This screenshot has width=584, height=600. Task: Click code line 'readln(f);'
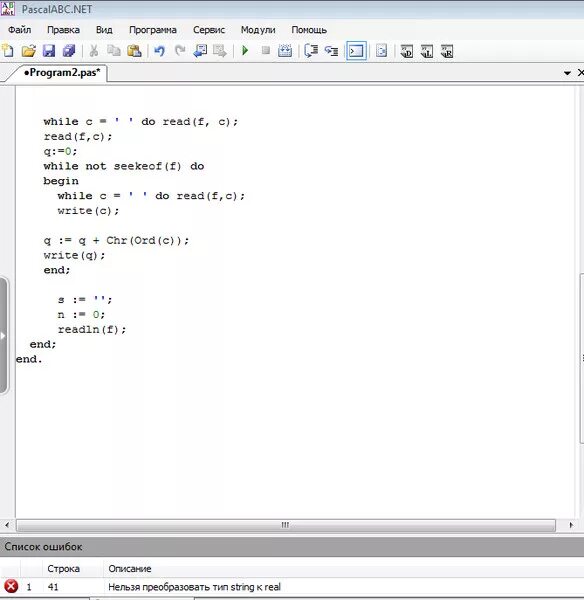(x=92, y=329)
